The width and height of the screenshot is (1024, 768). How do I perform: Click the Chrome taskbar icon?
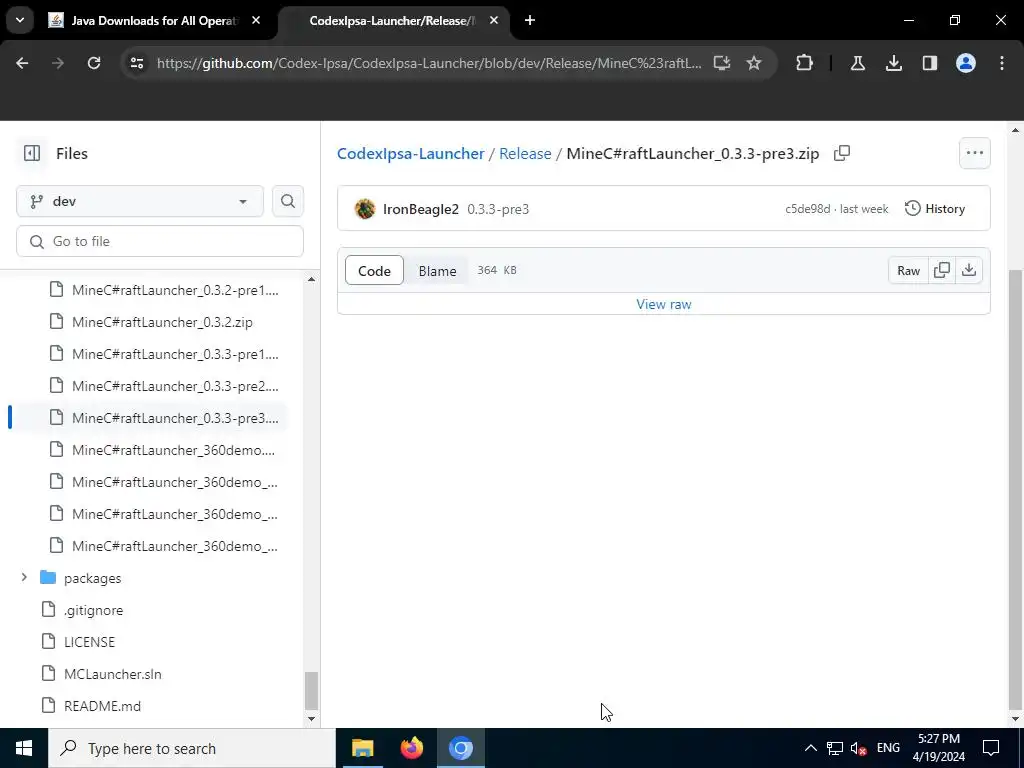click(461, 748)
